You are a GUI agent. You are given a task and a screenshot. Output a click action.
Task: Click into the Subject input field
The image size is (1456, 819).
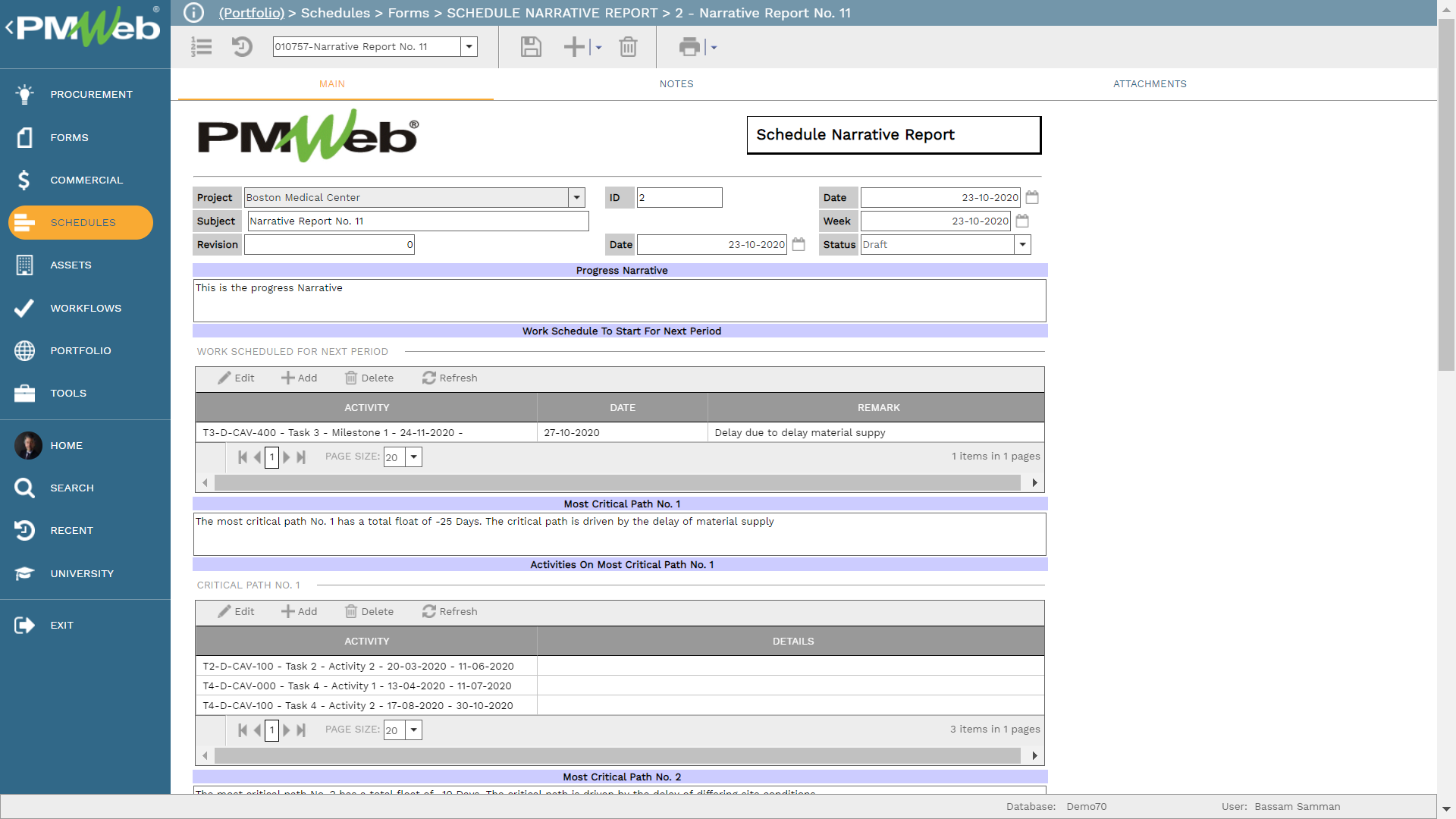pos(418,221)
